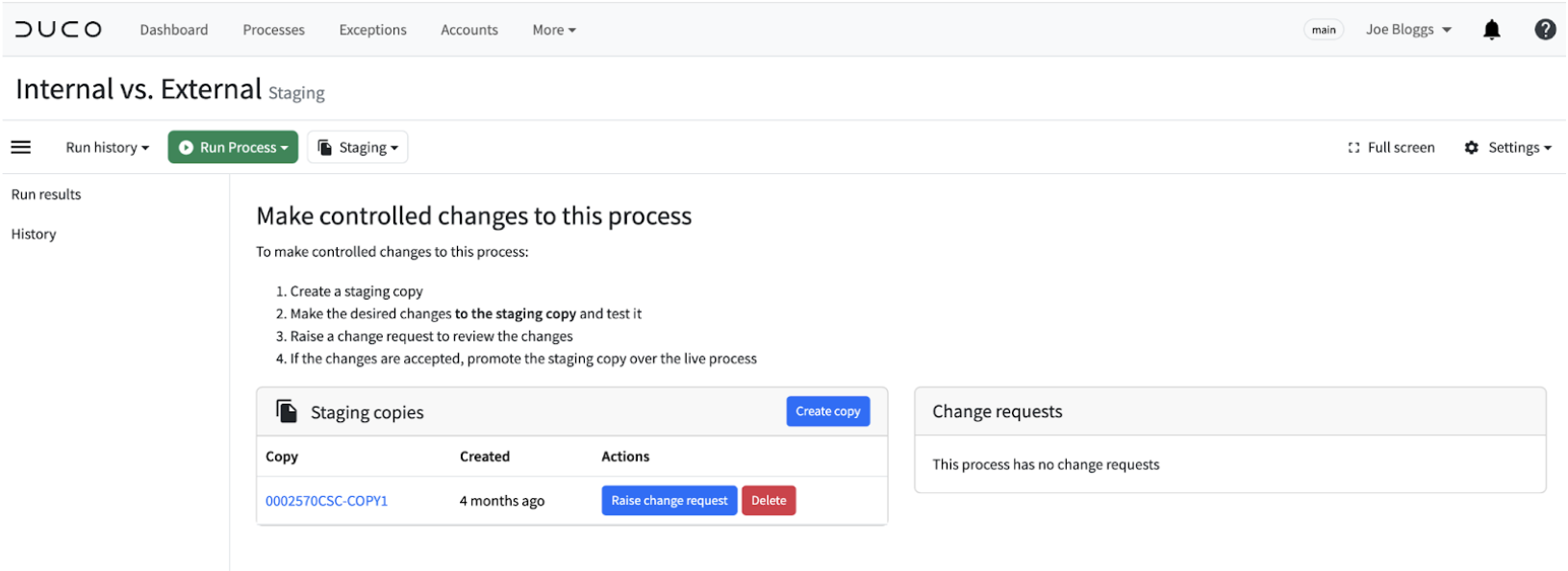This screenshot has height=571, width=1568.
Task: Open the 0002570CSC-COPY1 link
Action: (x=327, y=501)
